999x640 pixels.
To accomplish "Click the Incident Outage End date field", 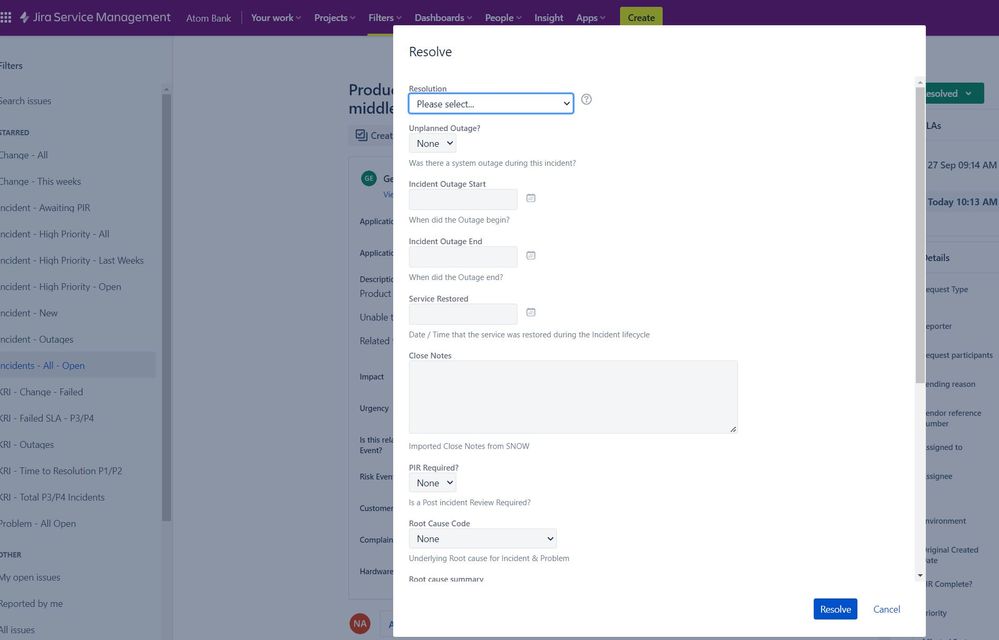I will (463, 256).
